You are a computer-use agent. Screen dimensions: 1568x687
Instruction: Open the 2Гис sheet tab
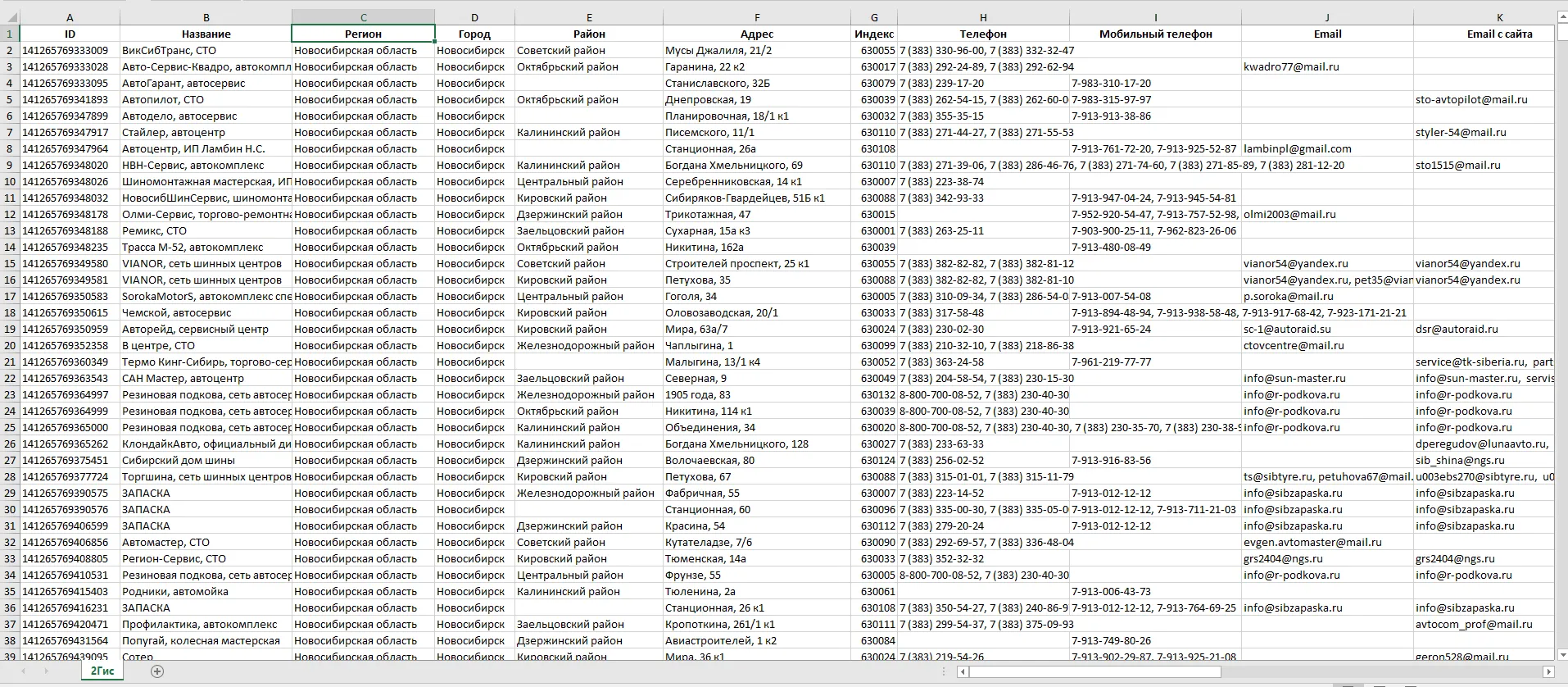102,671
